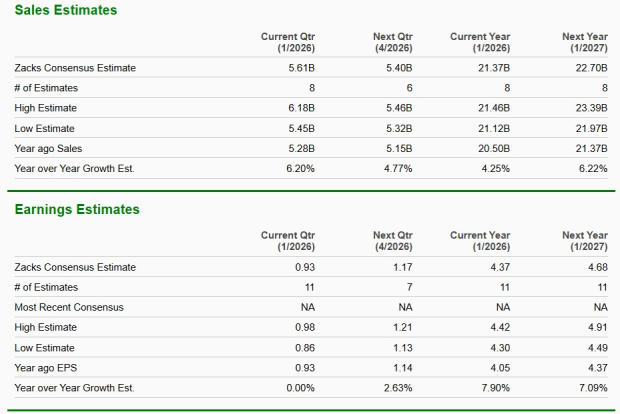Select the Year ago Sales row label
This screenshot has height=414, width=620.
[x=51, y=148]
